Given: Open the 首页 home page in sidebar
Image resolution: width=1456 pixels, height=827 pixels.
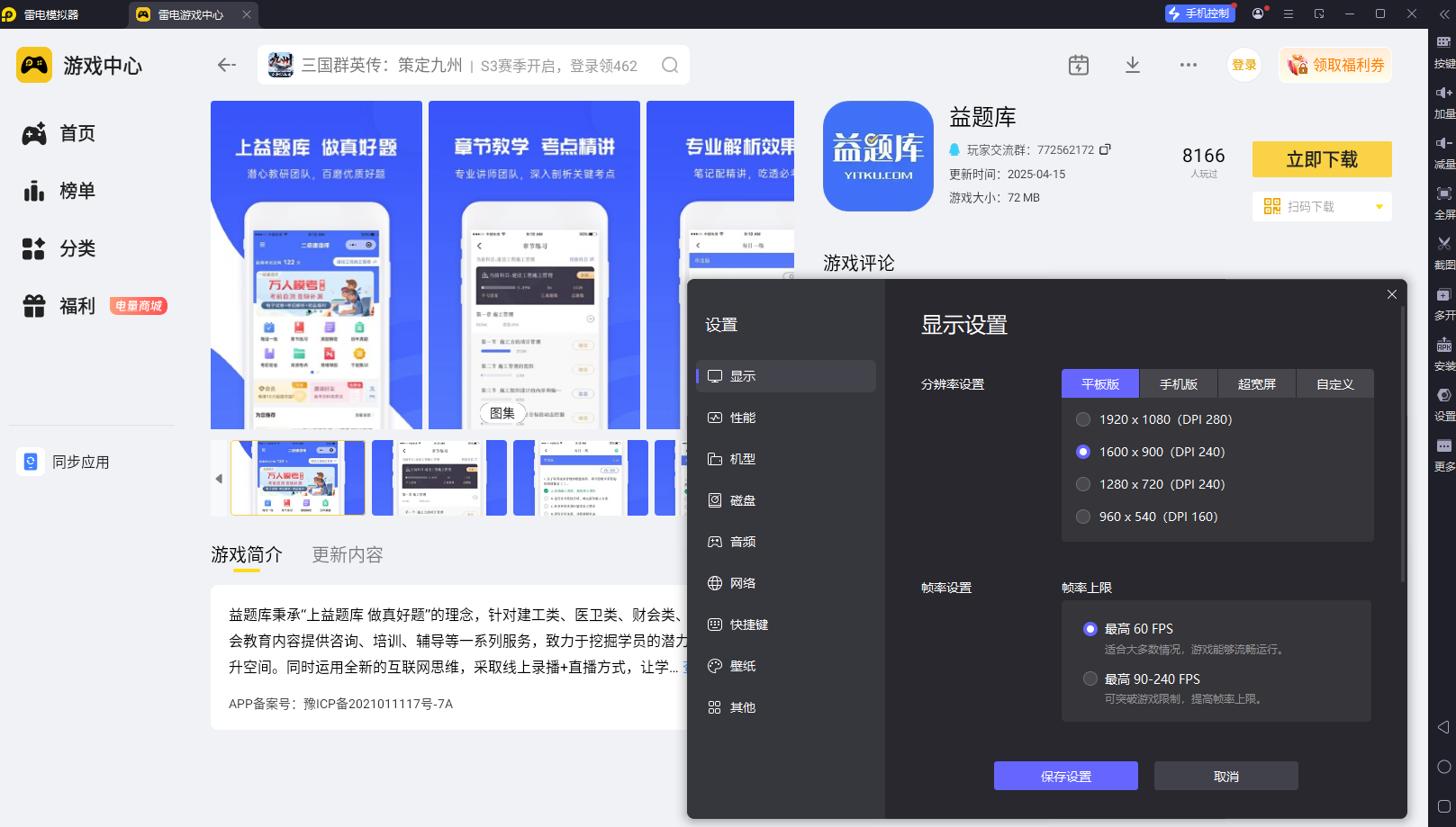Looking at the screenshot, I should pyautogui.click(x=59, y=133).
